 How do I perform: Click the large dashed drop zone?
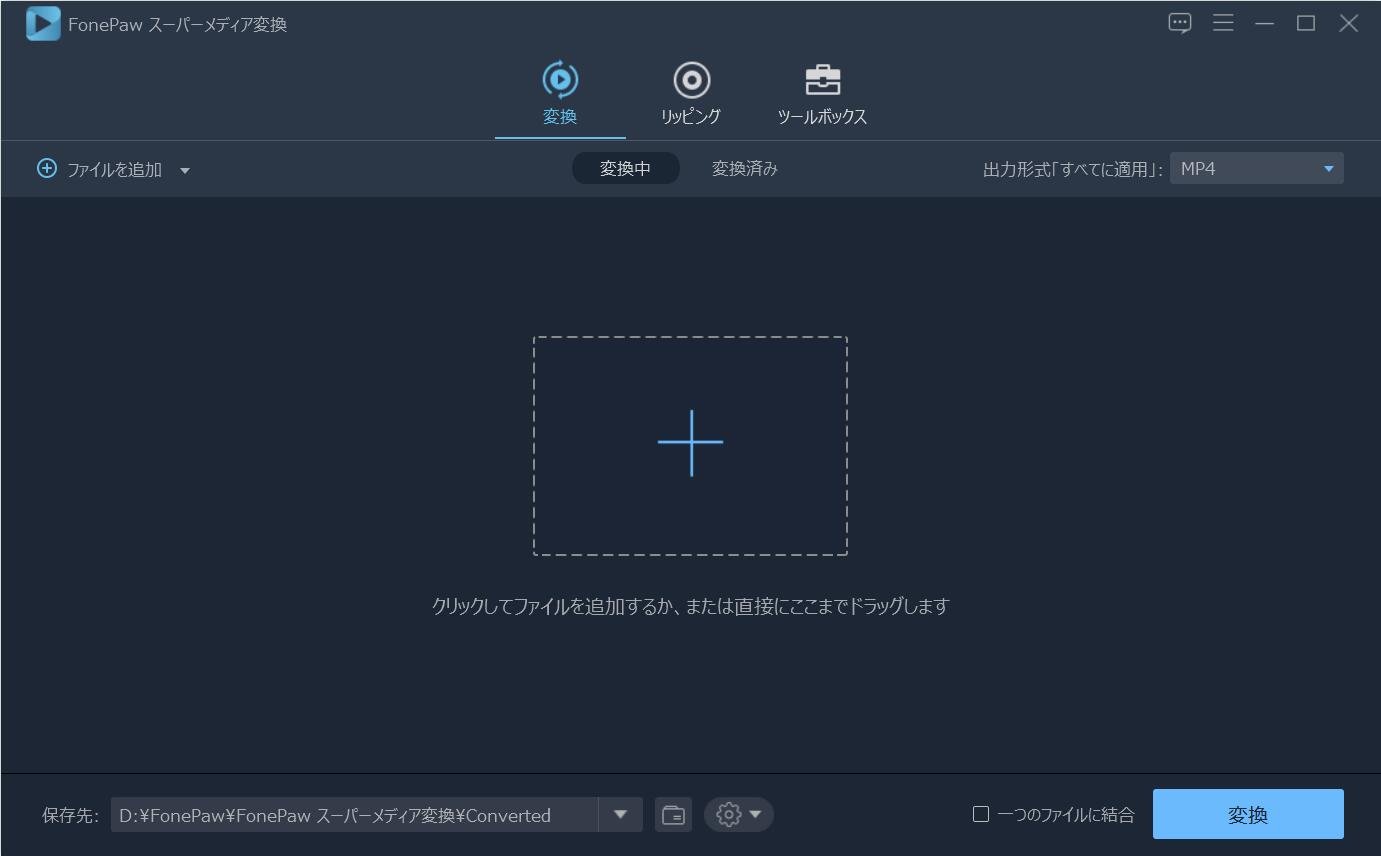(x=690, y=444)
